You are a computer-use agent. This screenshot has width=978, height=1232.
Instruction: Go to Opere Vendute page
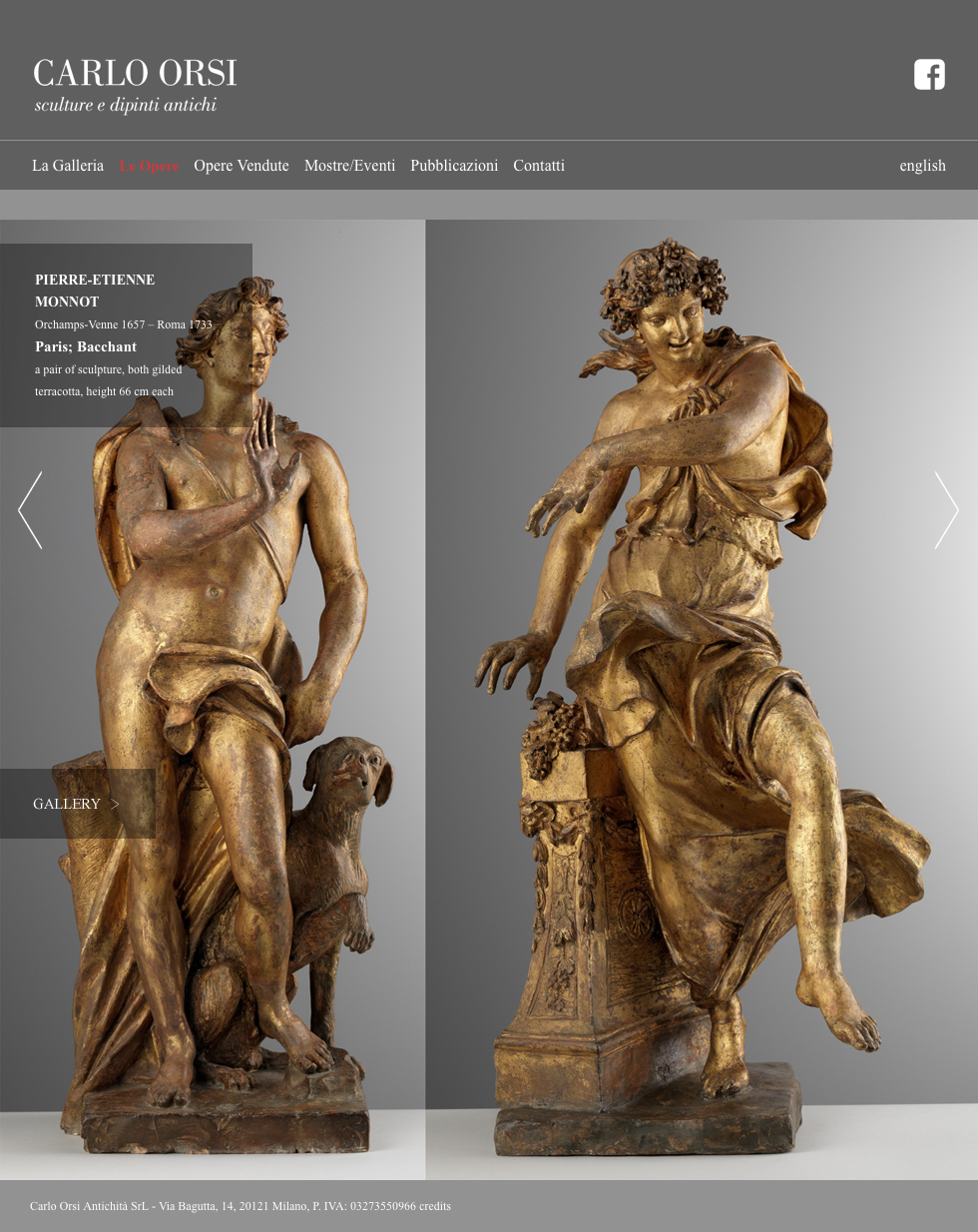[242, 166]
